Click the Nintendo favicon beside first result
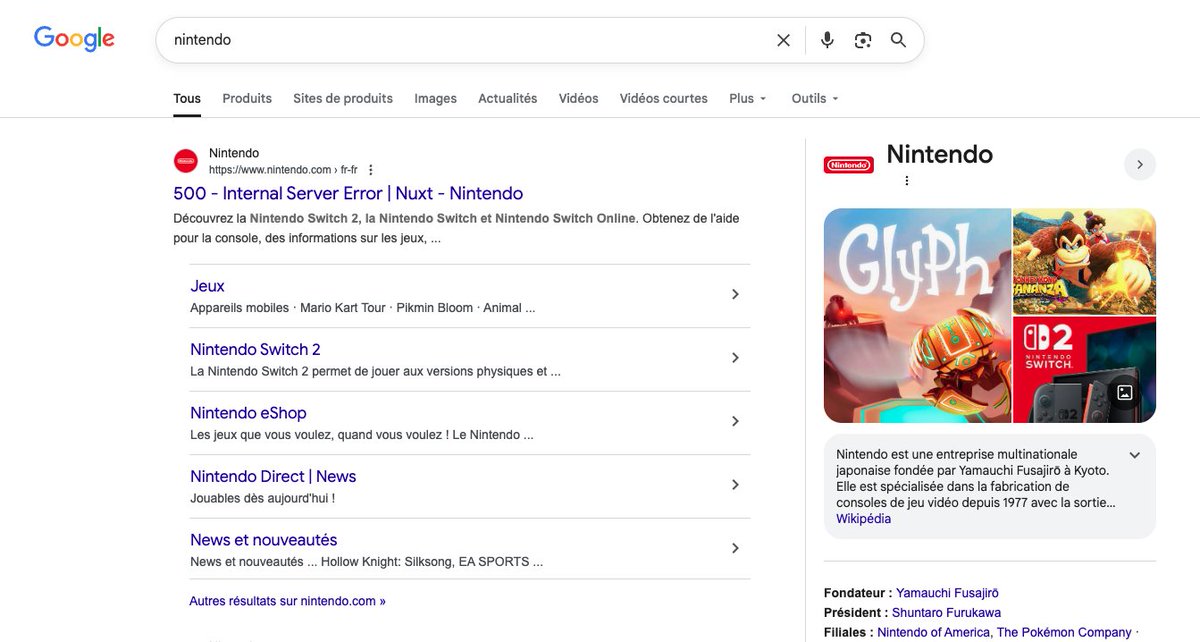1200x642 pixels. pos(186,161)
